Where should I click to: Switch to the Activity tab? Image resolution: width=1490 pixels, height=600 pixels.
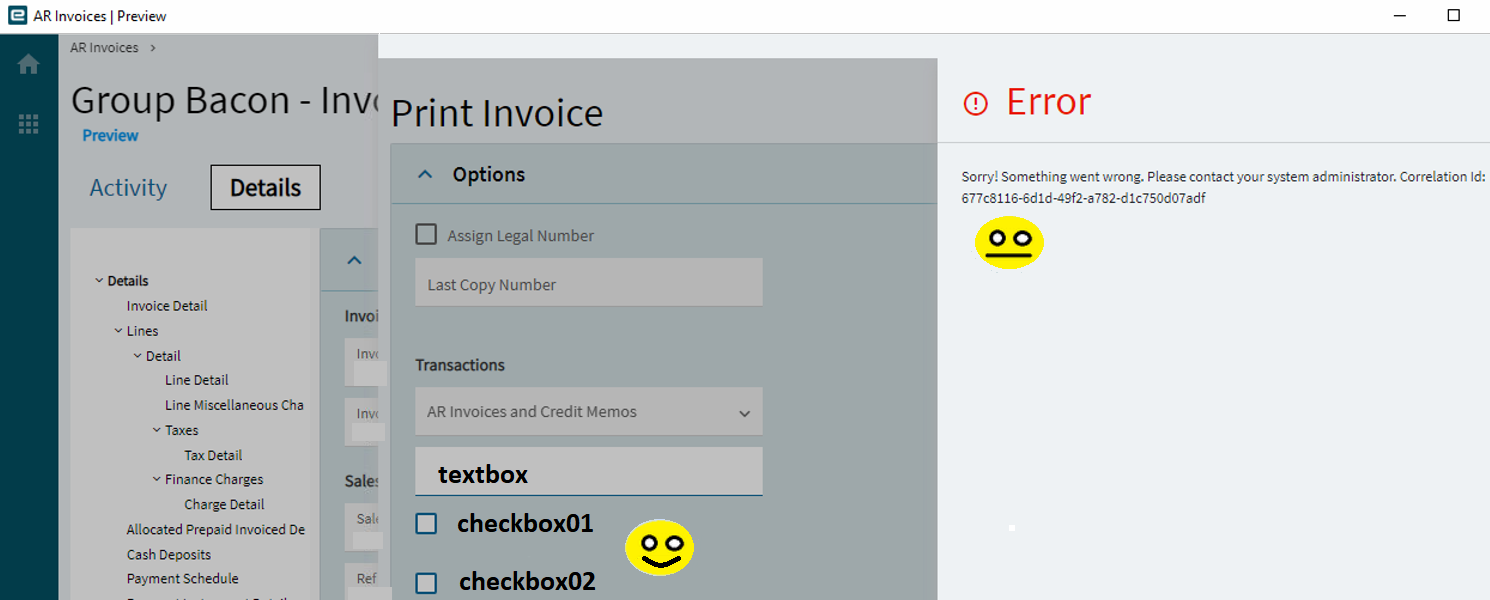tap(128, 187)
